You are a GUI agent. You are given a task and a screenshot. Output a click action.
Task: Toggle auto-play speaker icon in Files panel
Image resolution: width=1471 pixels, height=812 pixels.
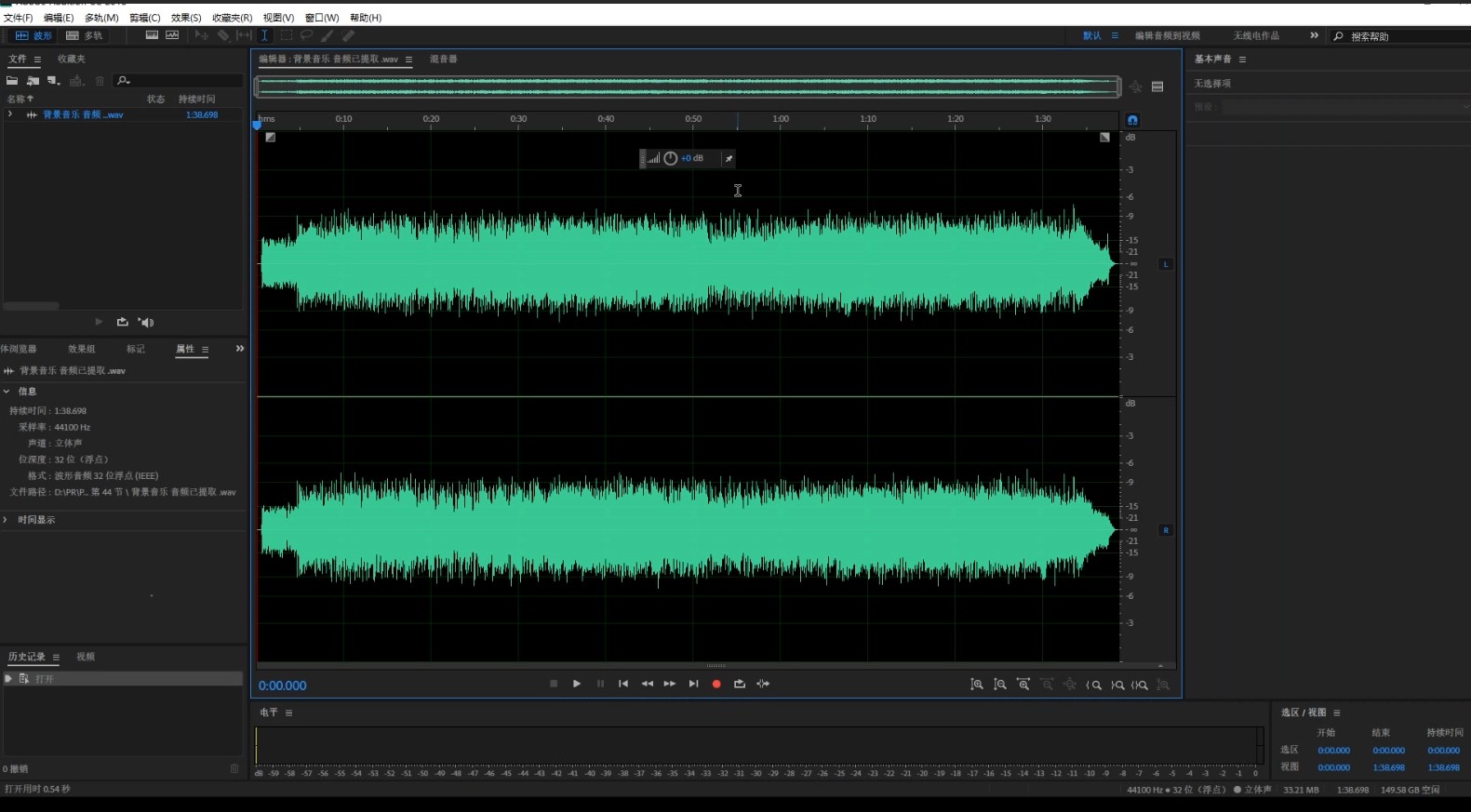[x=146, y=322]
